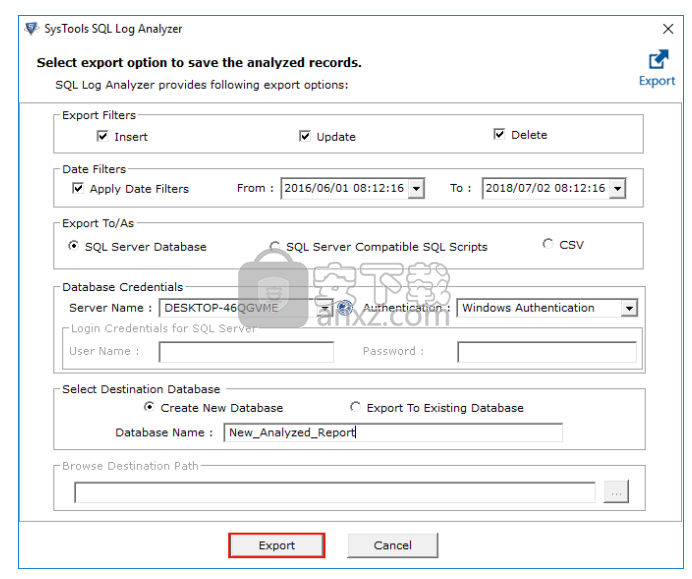
Task: Click the 'Browse Destination Path' label
Action: [x=131, y=466]
